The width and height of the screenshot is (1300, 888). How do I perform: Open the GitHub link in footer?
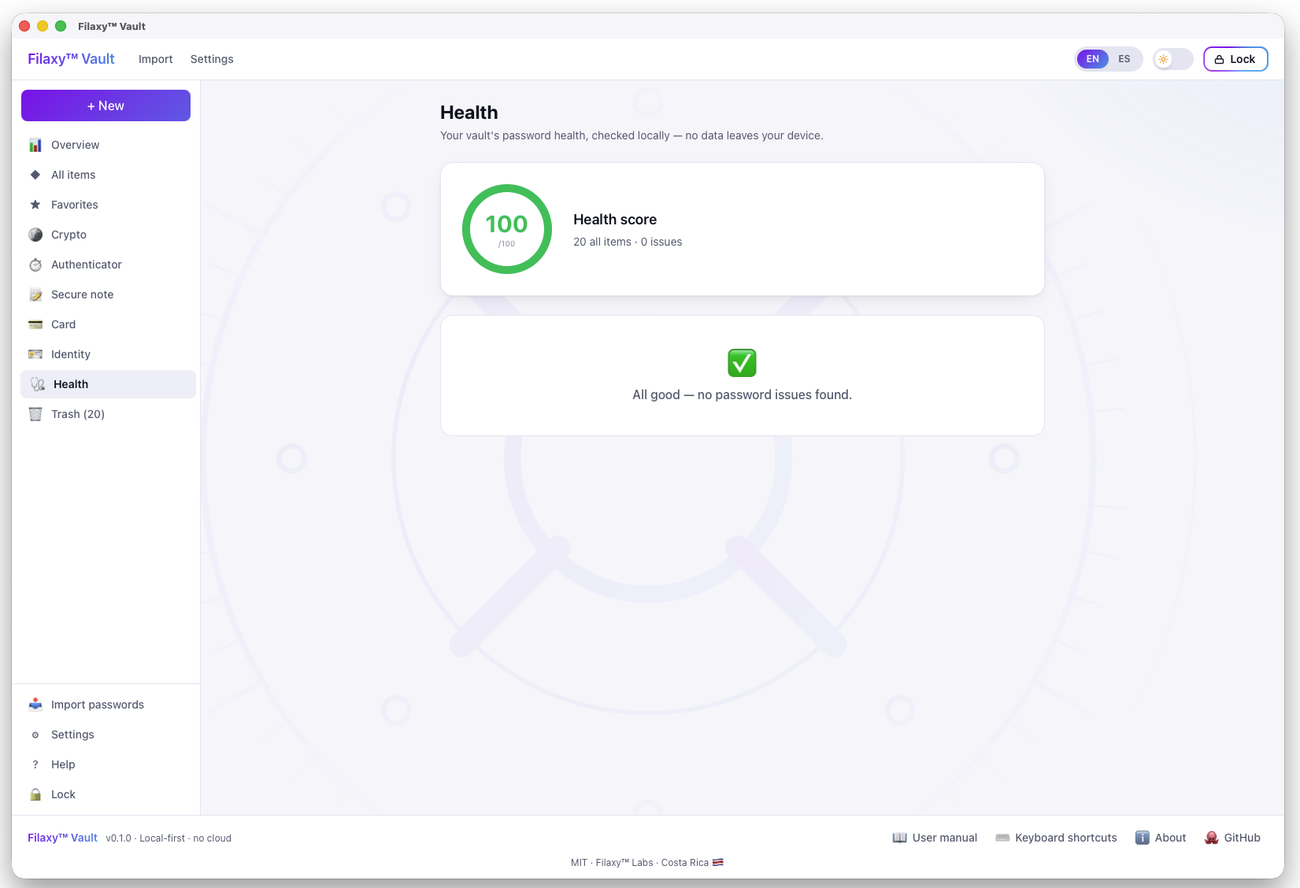pos(1232,838)
